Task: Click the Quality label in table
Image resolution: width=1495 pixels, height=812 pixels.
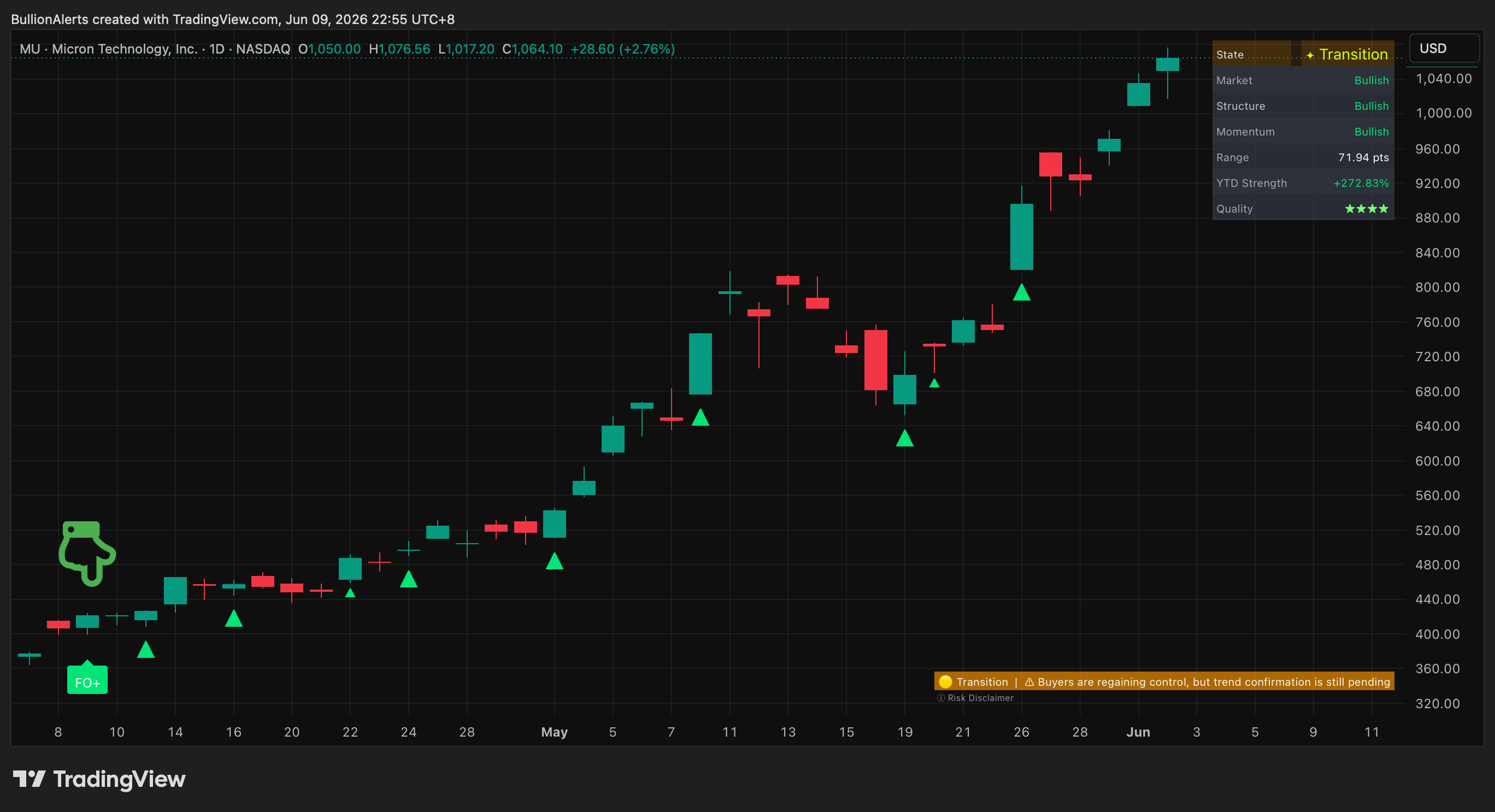Action: tap(1234, 208)
